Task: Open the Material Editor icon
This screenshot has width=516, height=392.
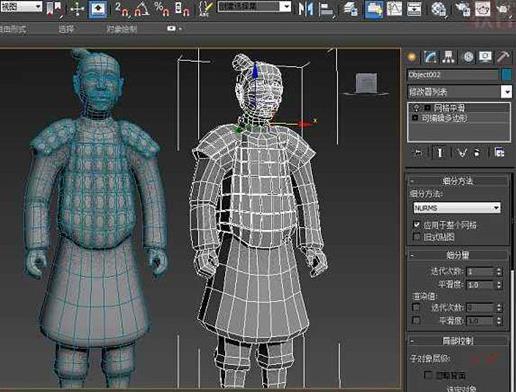Action: click(439, 9)
